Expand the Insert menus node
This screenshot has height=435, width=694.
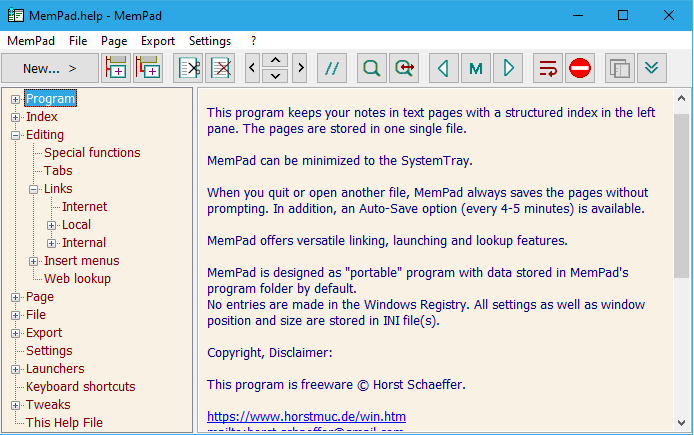[34, 262]
